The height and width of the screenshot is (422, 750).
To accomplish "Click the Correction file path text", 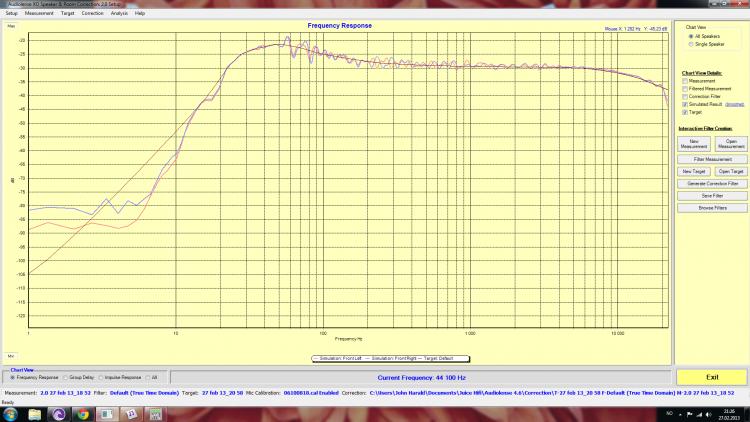I will (x=551, y=393).
